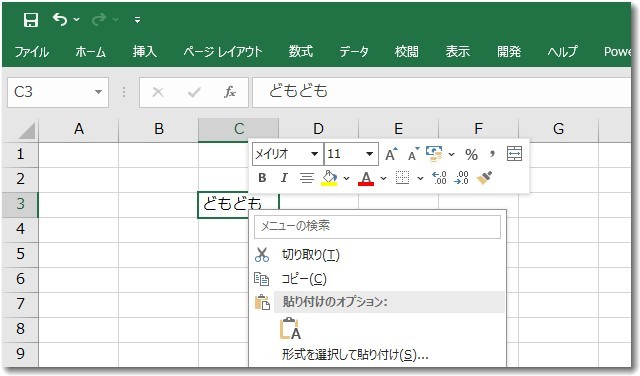640x376 pixels.
Task: Click the Save icon in quick access toolbar
Action: pyautogui.click(x=31, y=20)
